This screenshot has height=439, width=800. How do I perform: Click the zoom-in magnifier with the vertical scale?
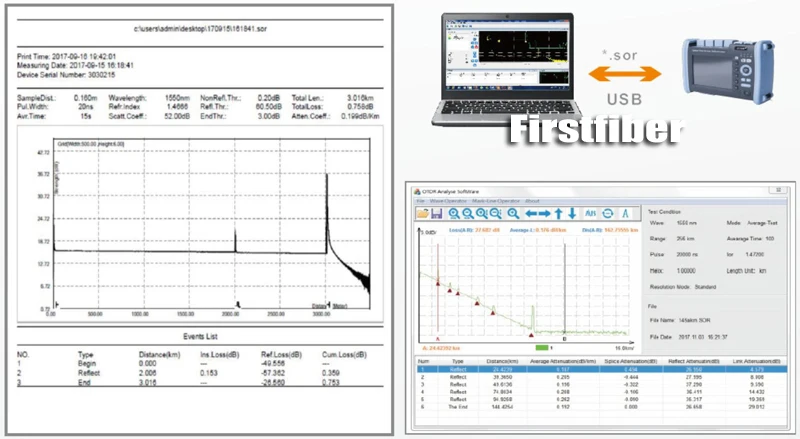pos(481,213)
